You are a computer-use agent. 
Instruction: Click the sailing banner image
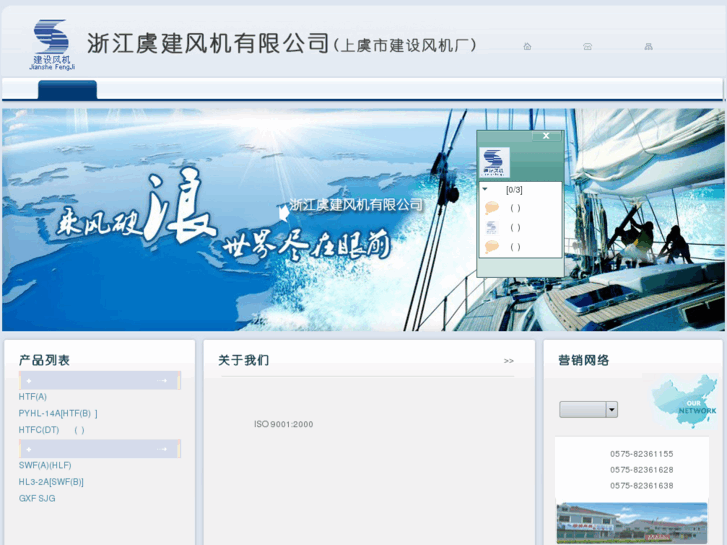363,220
